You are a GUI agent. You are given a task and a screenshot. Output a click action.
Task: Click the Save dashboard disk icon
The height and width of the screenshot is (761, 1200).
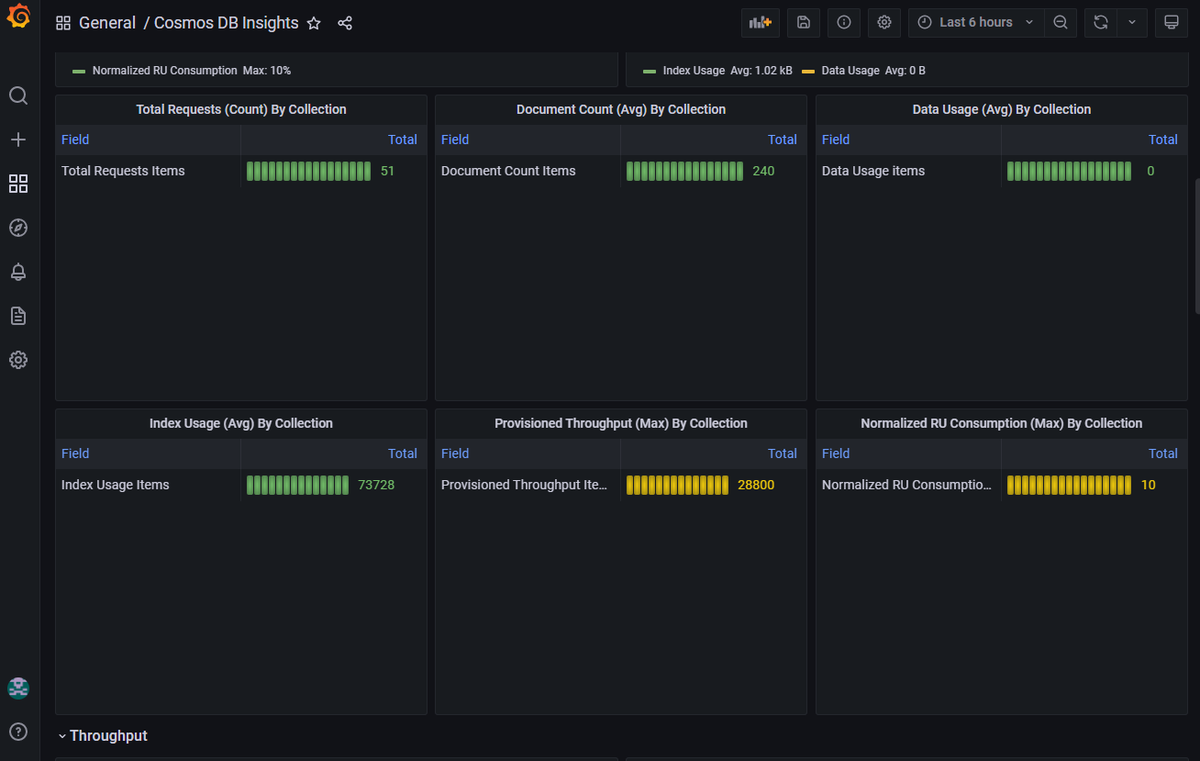tap(803, 22)
